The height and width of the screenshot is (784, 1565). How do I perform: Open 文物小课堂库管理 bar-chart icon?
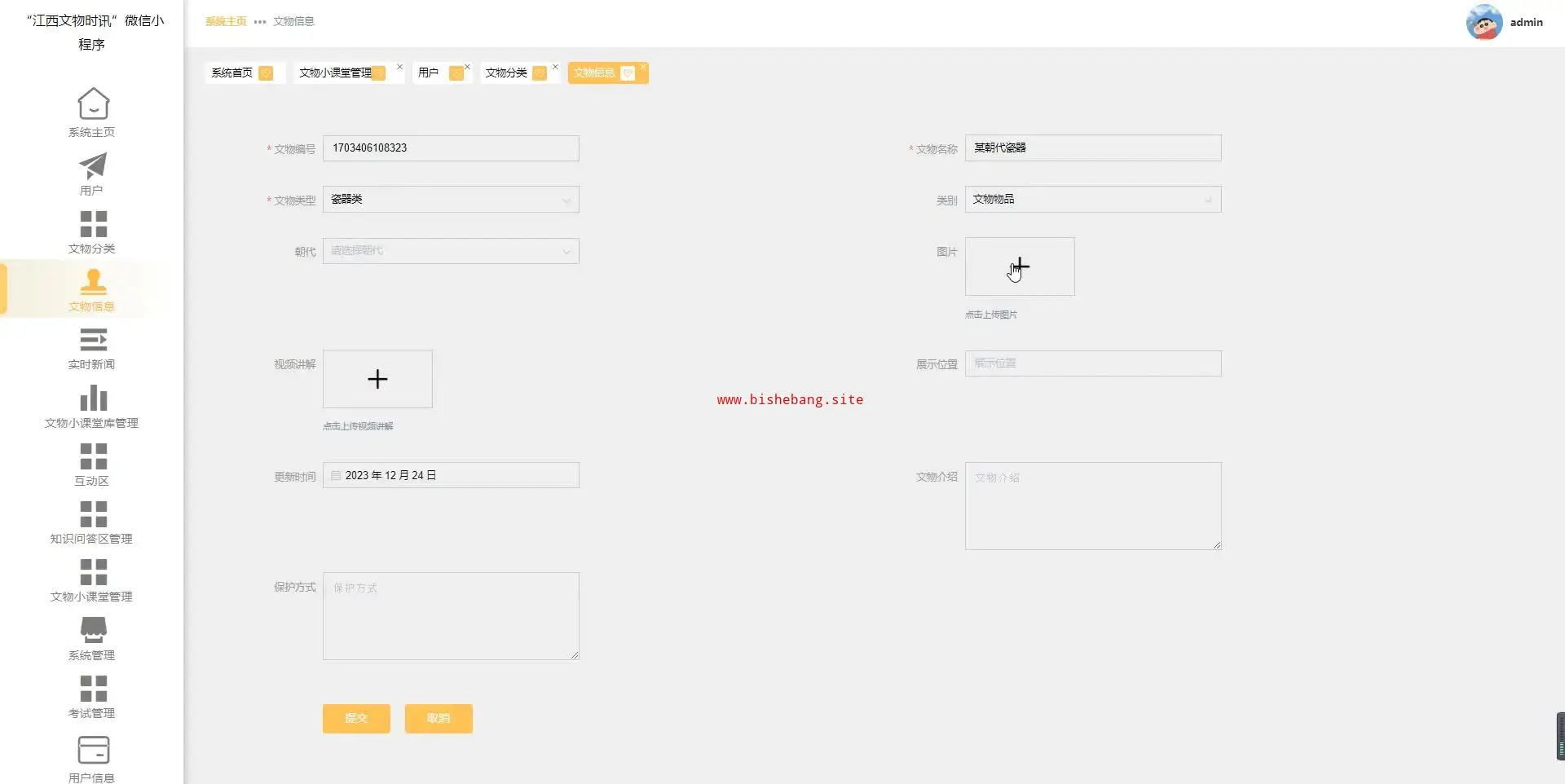point(93,399)
